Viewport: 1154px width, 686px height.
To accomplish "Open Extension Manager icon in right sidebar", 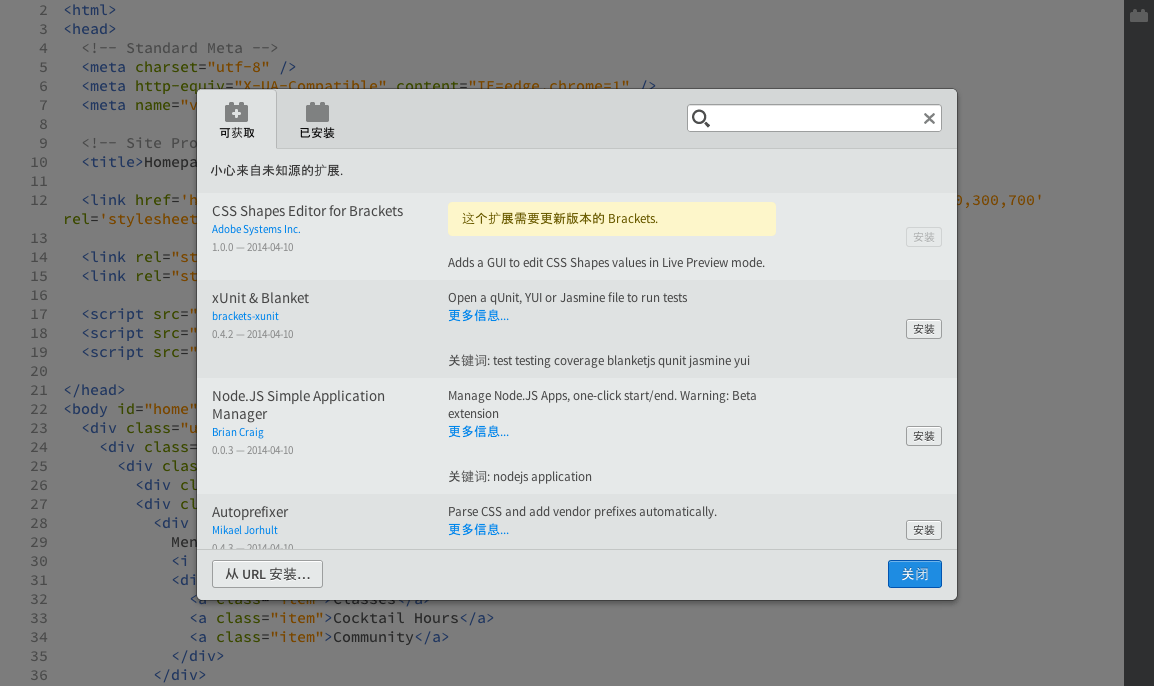I will [1139, 15].
